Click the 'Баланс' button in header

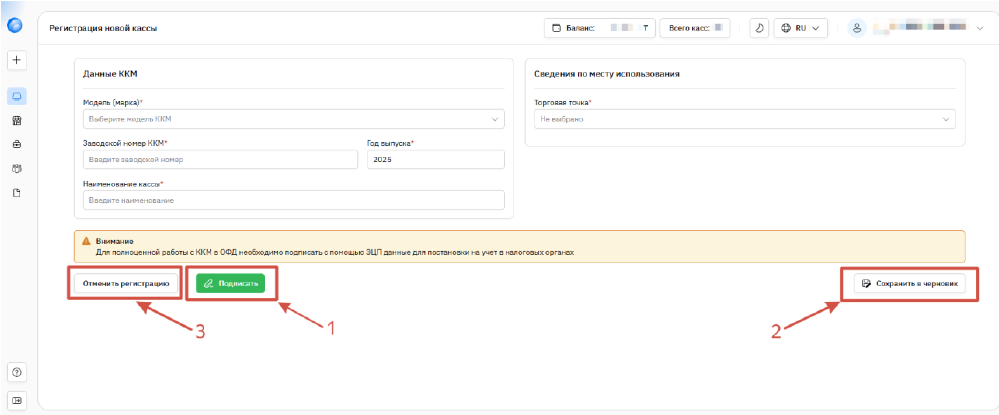click(598, 28)
